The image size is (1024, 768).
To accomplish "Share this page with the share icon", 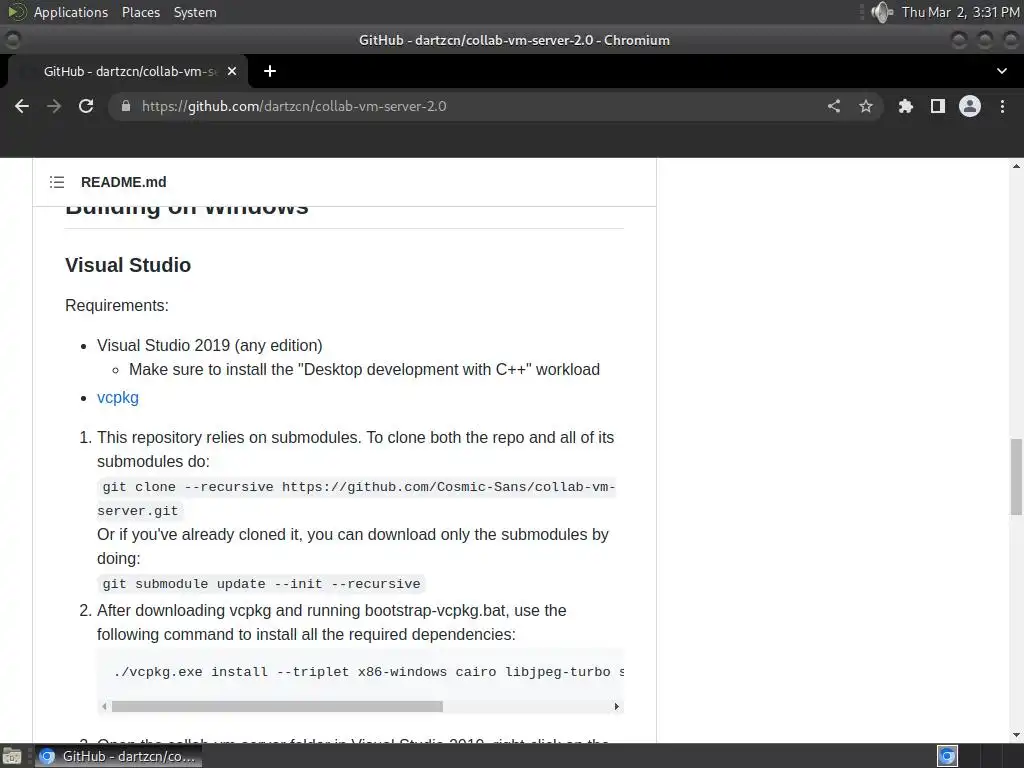I will (834, 106).
